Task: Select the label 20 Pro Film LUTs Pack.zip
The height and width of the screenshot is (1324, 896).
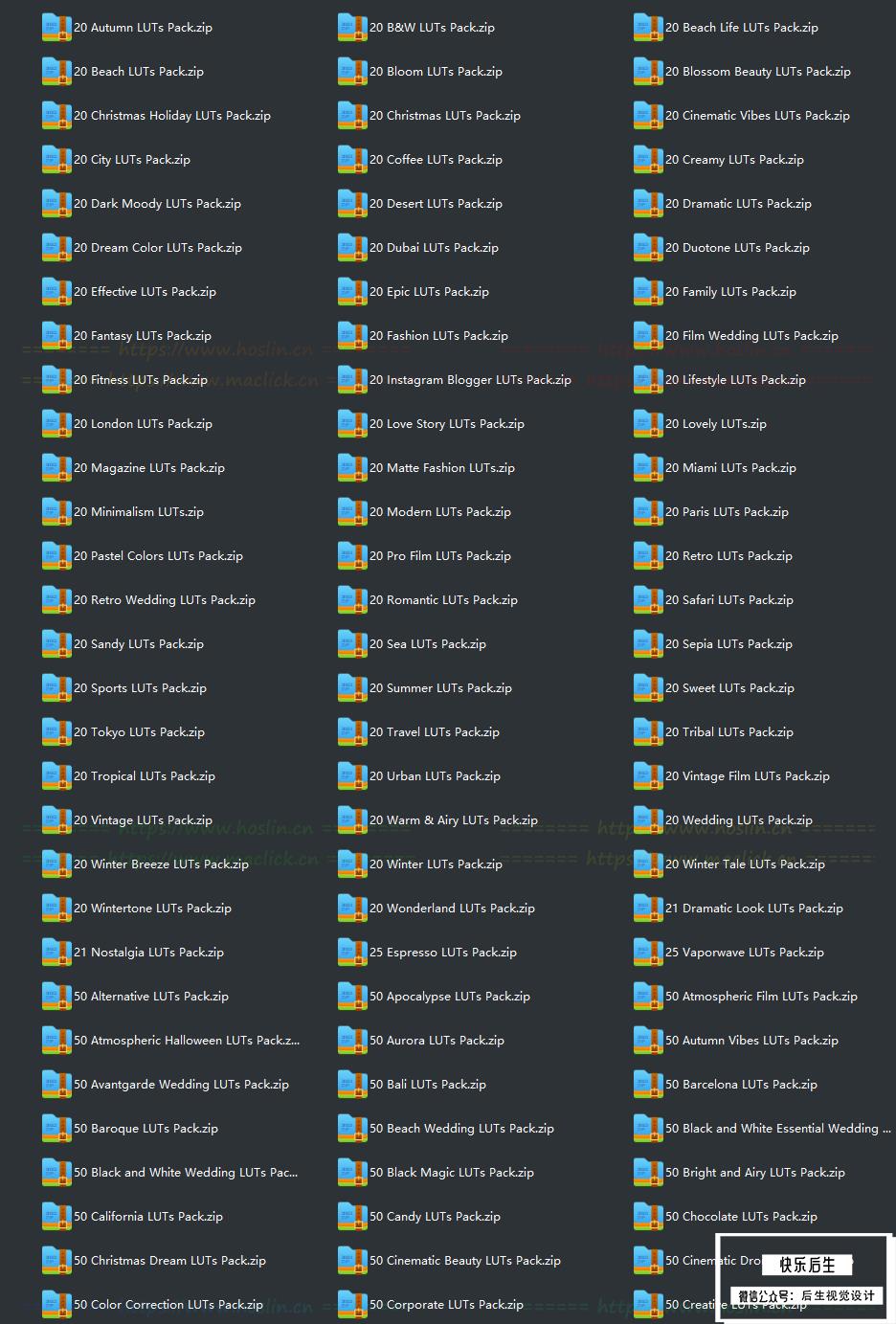Action: pos(440,556)
